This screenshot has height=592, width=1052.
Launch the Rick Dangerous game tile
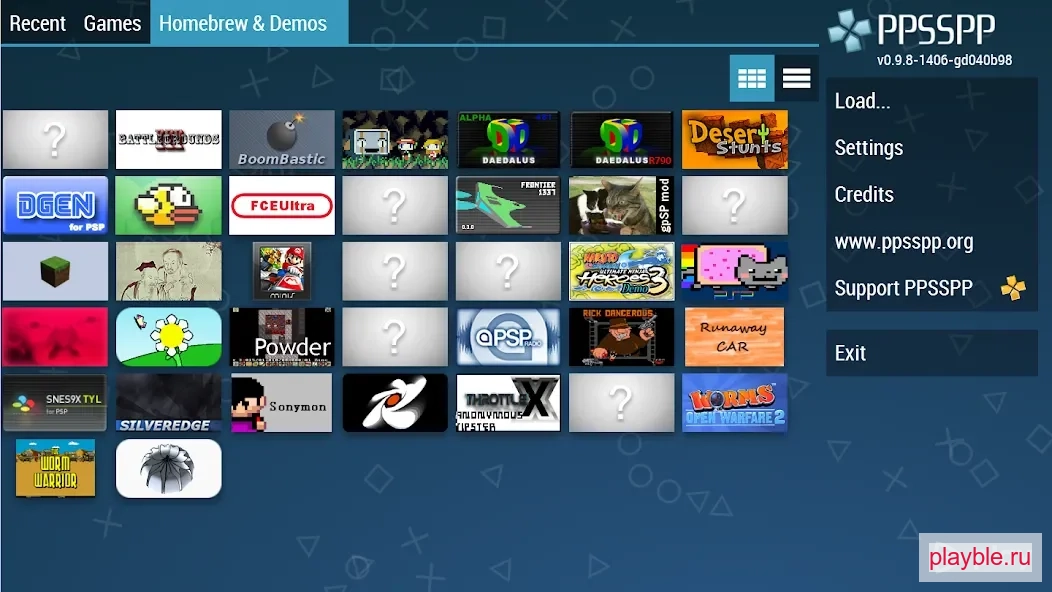click(x=621, y=337)
